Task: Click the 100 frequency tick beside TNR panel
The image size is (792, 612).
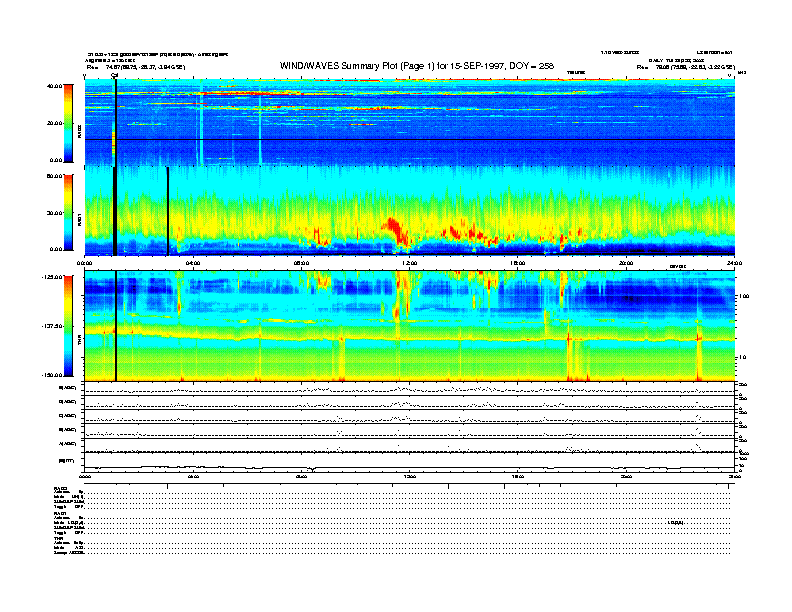Action: [x=743, y=296]
